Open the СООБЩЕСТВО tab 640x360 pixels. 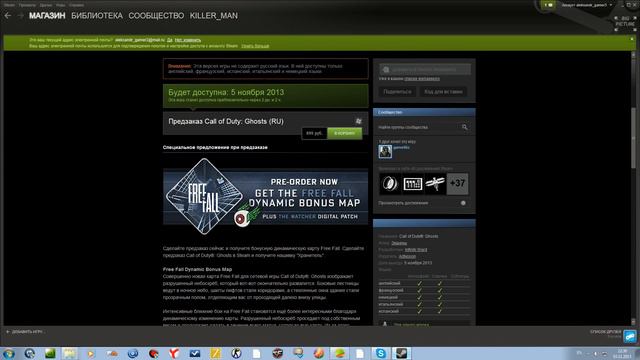156,16
